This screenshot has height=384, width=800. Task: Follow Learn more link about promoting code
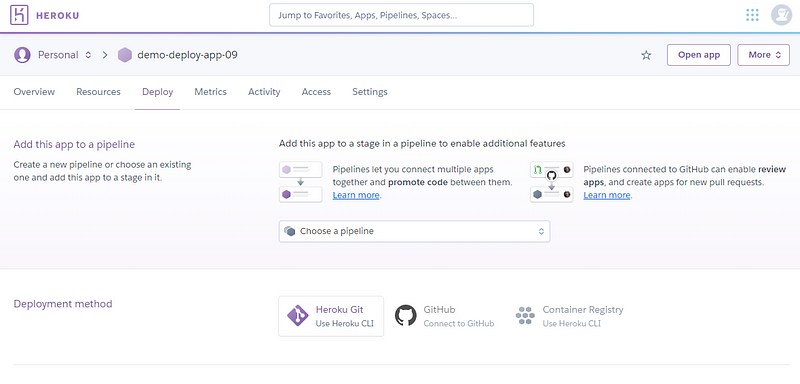(x=356, y=195)
